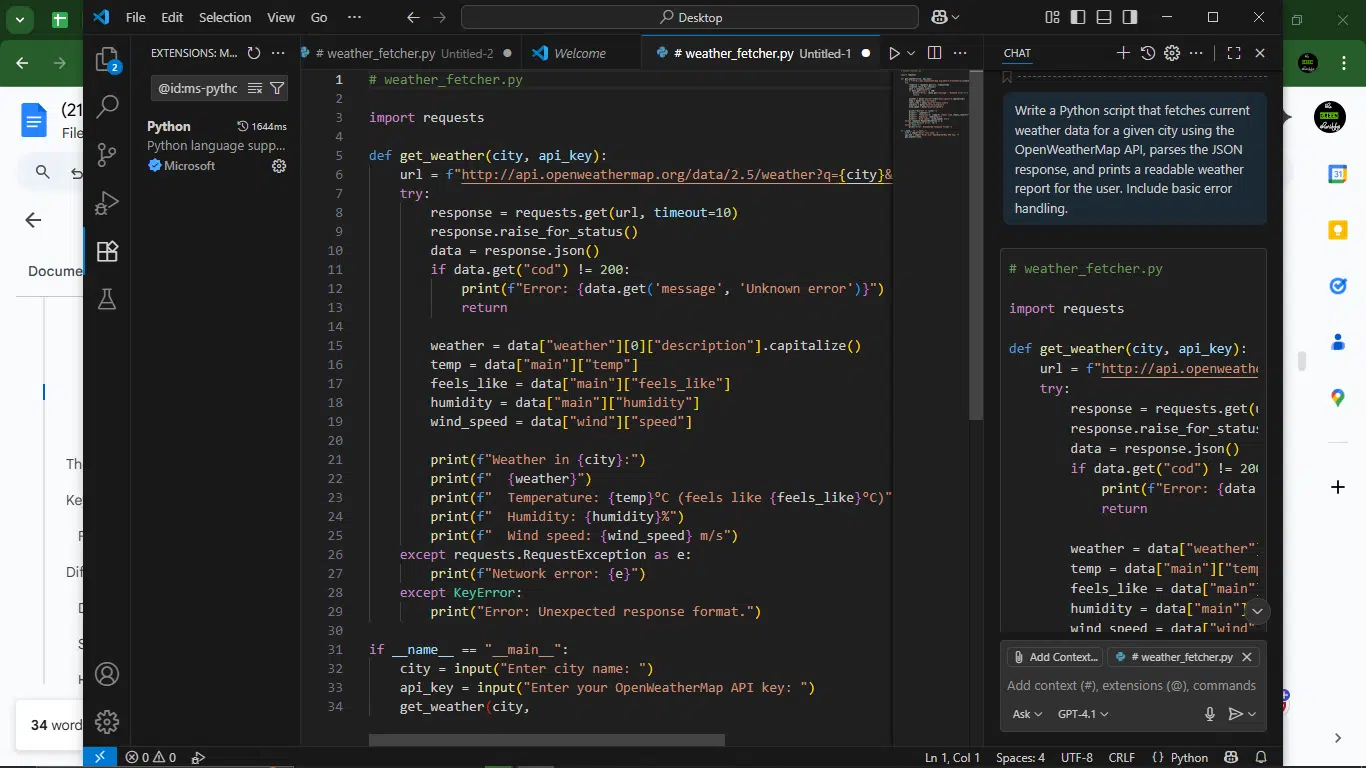Toggle the primary side bar layout button
This screenshot has height=768, width=1366.
coord(1078,17)
